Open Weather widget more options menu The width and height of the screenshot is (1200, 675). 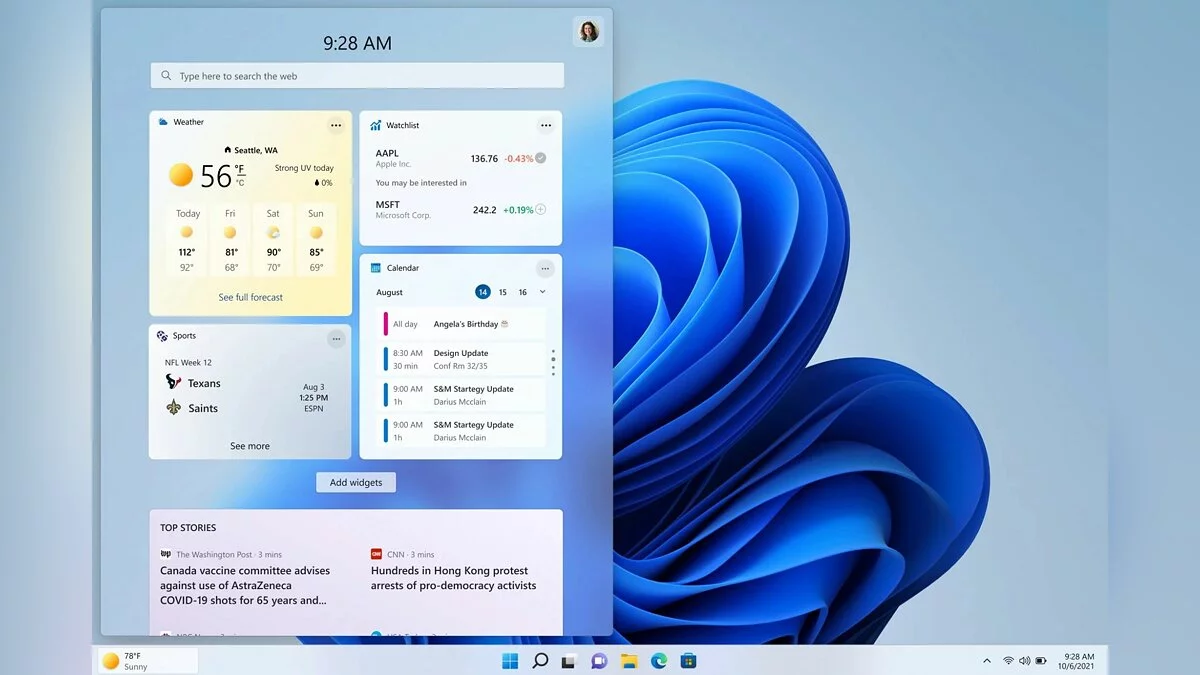point(336,125)
